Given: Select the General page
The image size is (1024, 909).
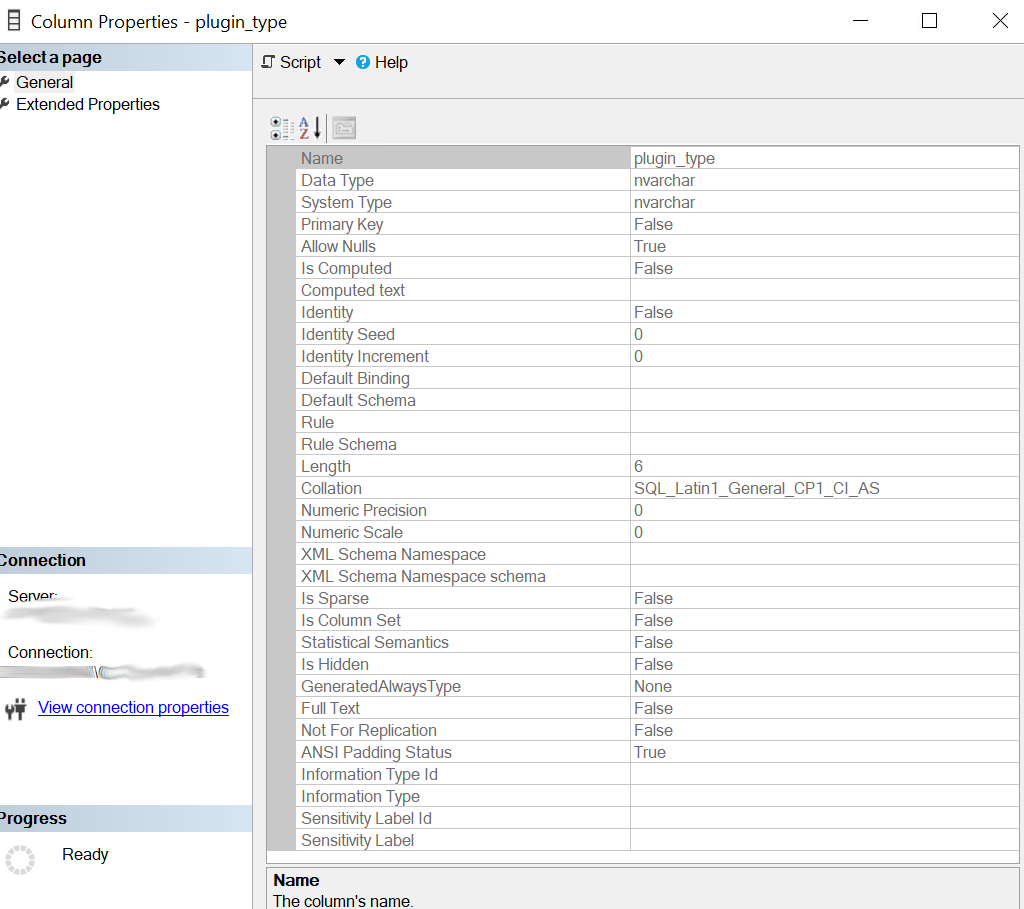Looking at the screenshot, I should coord(44,82).
